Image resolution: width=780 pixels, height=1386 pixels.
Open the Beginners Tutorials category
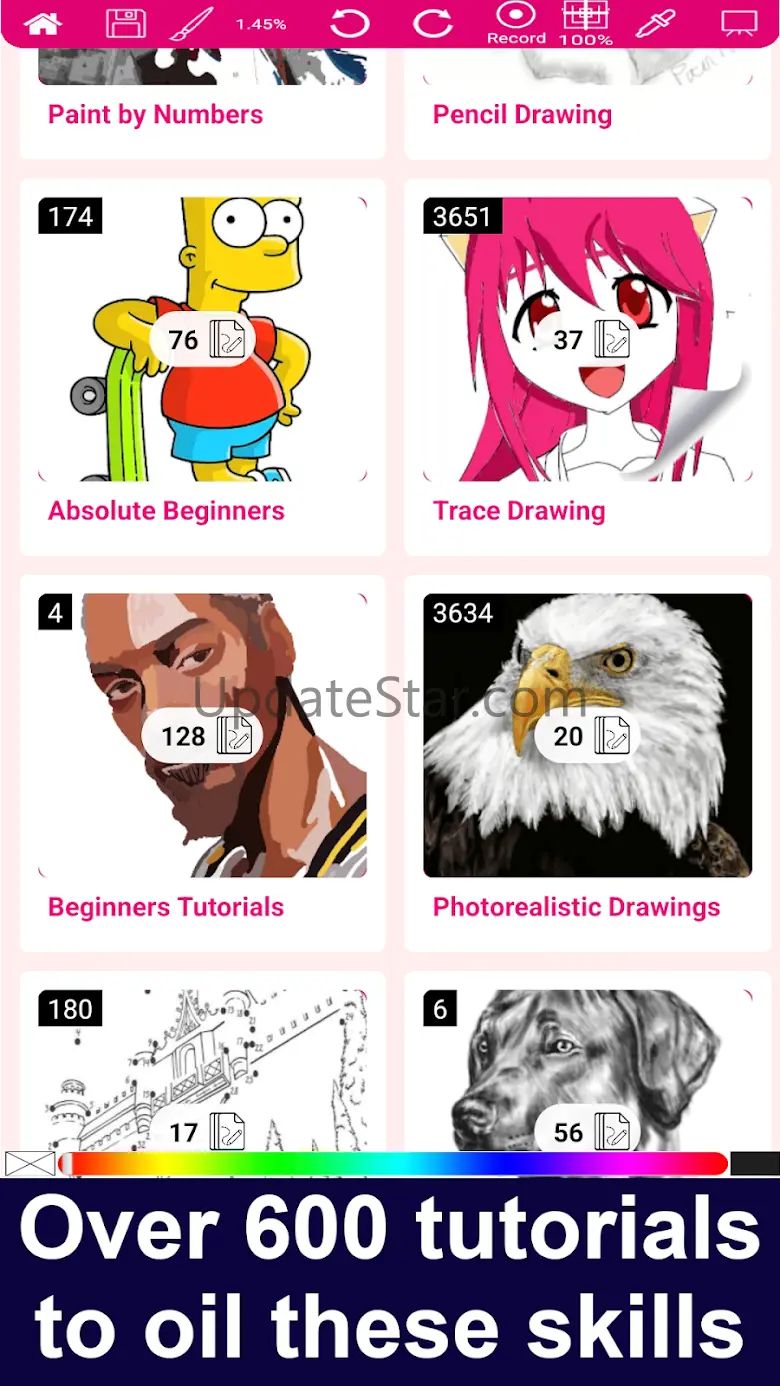coord(166,907)
